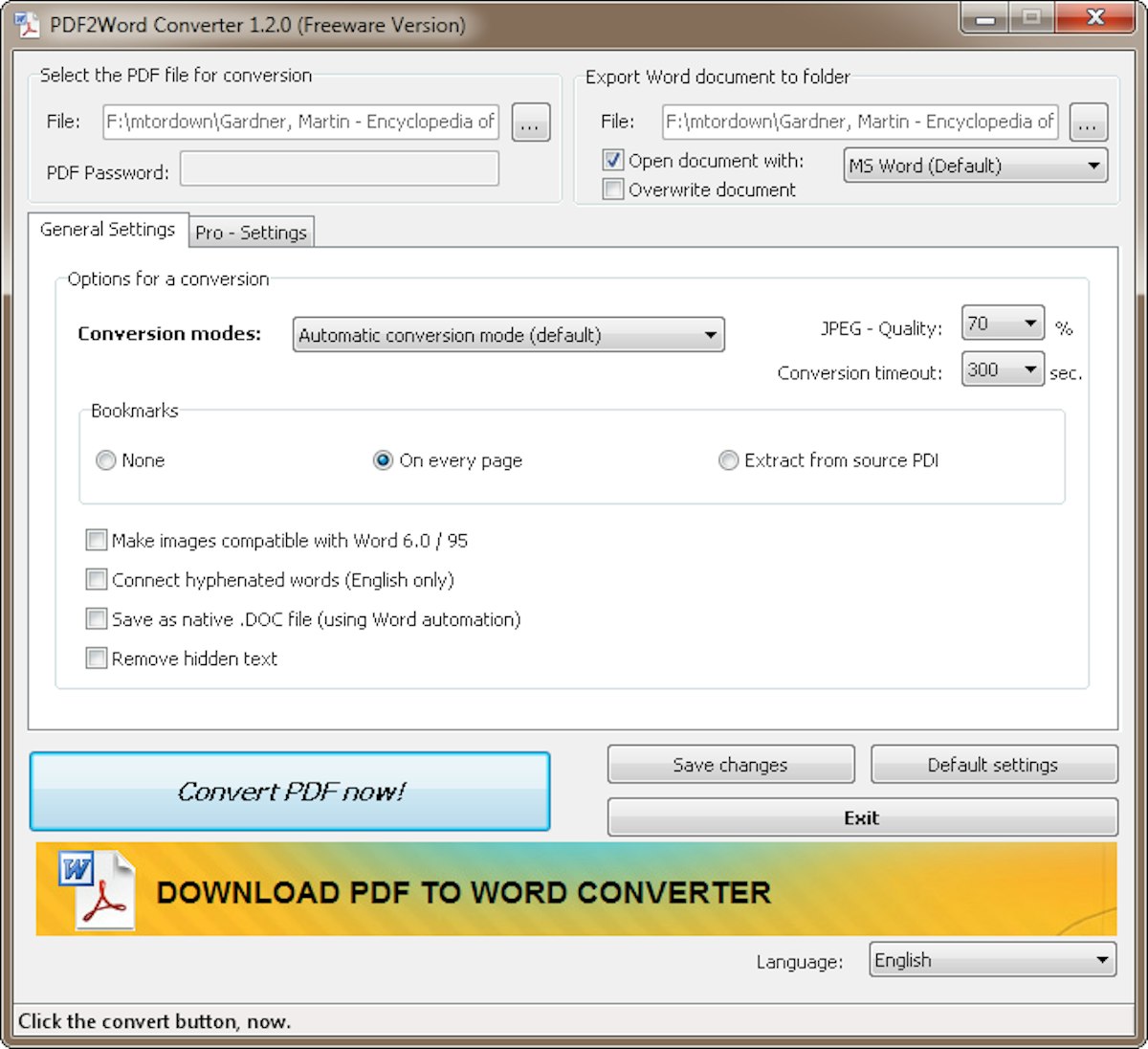Image resolution: width=1148 pixels, height=1049 pixels.
Task: Select None for bookmarks
Action: (105, 460)
